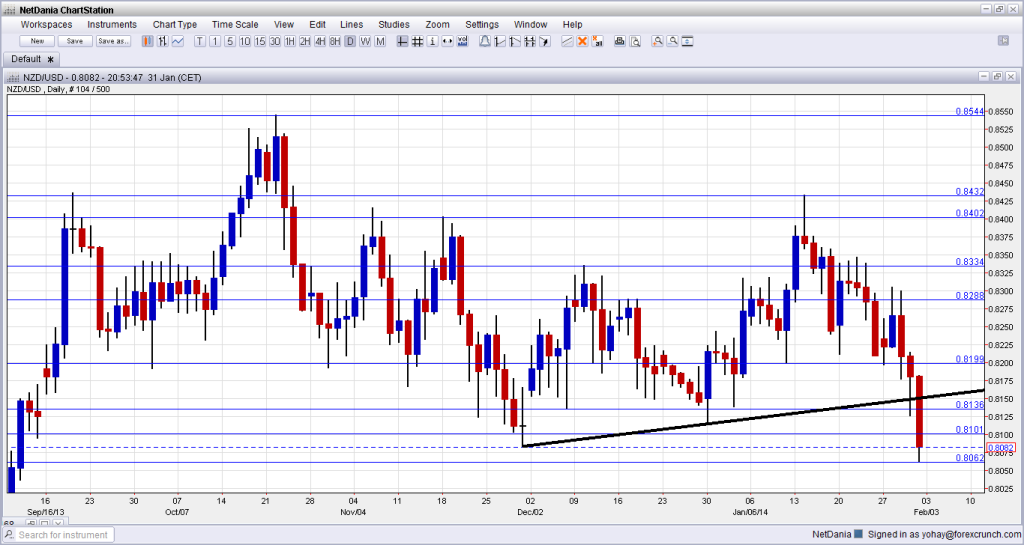This screenshot has height=545, width=1024.
Task: Select the 15 minute time scale
Action: (260, 41)
